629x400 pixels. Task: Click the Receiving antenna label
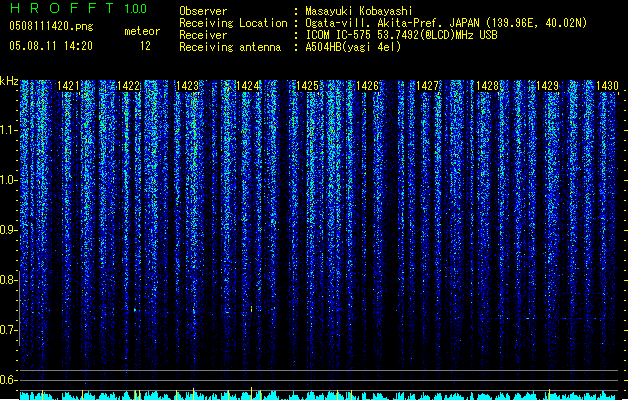[x=230, y=47]
